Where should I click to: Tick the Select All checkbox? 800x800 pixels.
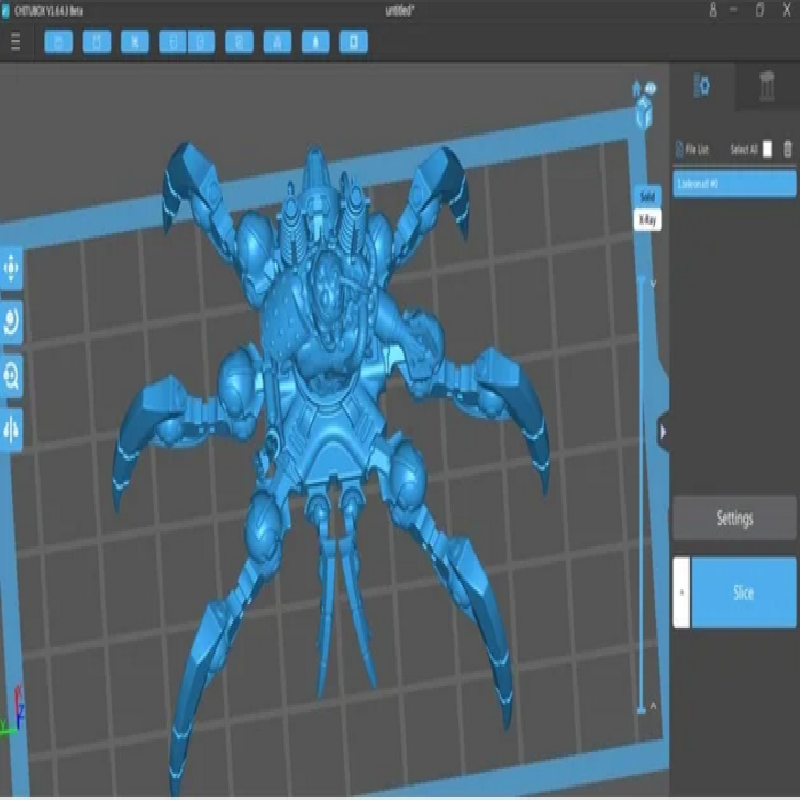[x=767, y=149]
